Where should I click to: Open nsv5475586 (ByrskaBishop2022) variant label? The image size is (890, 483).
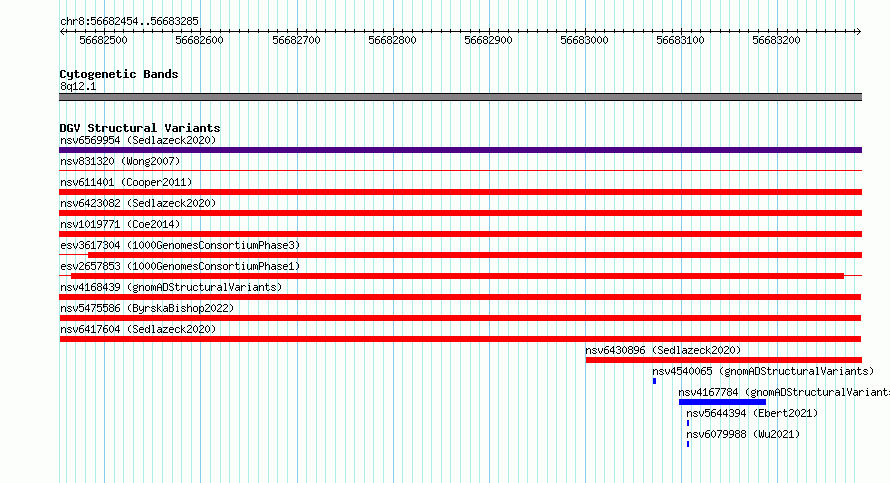(x=147, y=308)
